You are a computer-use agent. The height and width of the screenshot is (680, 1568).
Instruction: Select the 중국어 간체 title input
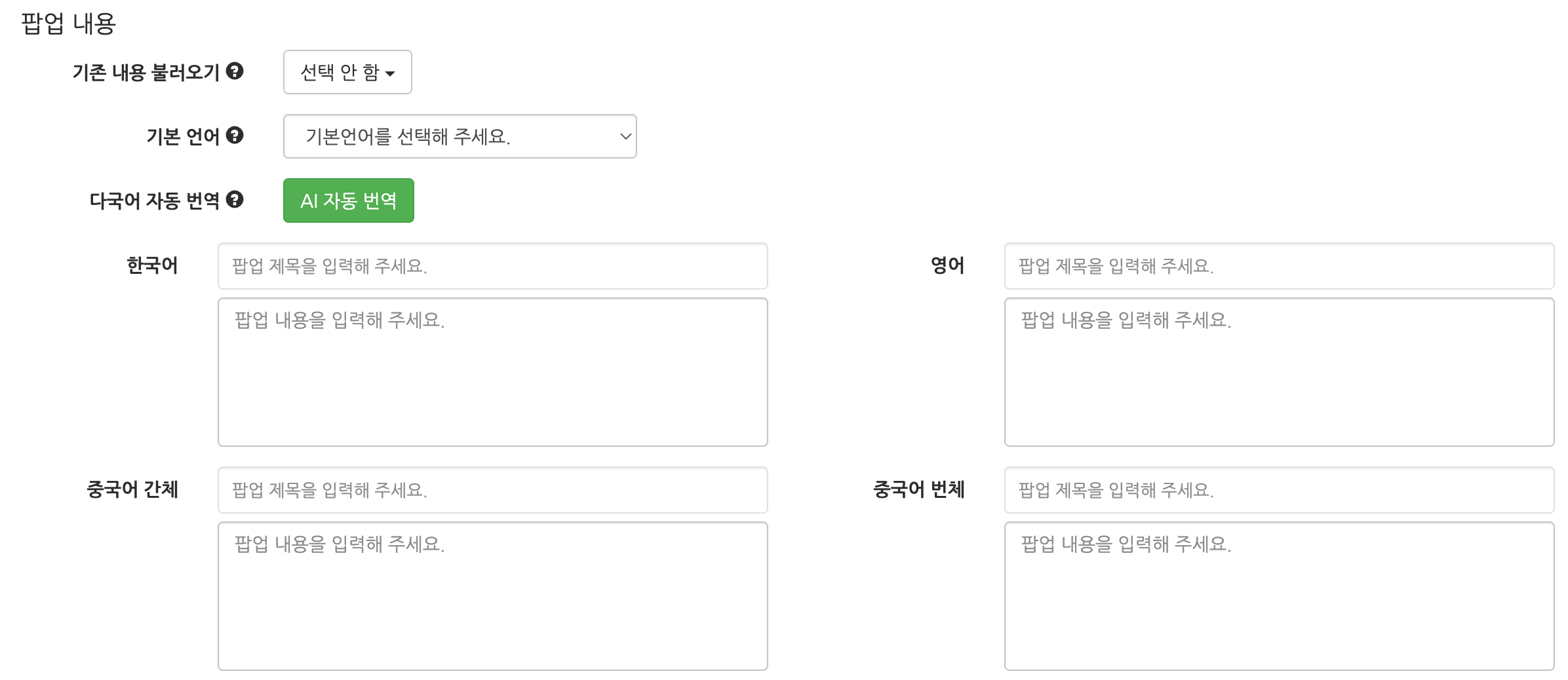coord(492,490)
